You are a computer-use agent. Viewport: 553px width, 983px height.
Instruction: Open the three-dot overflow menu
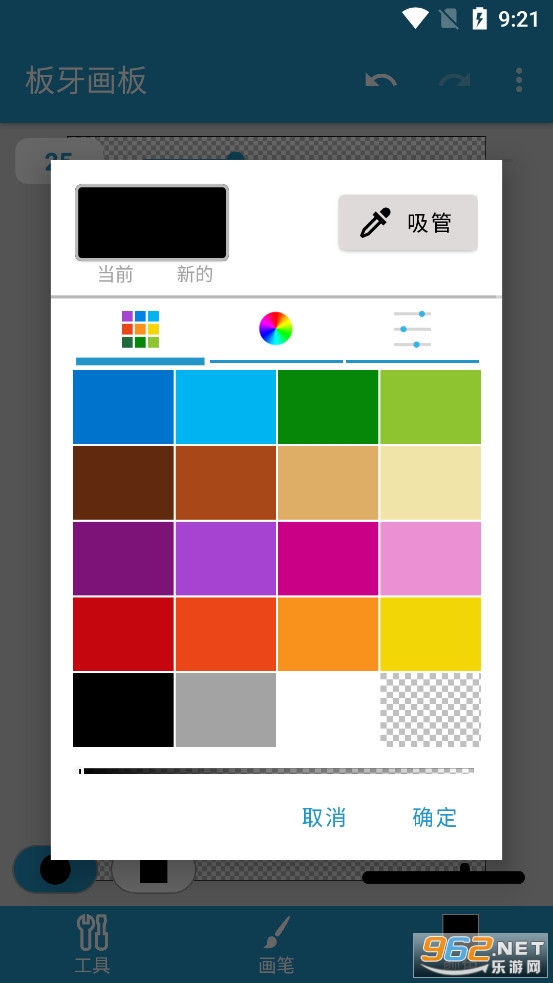[x=519, y=80]
